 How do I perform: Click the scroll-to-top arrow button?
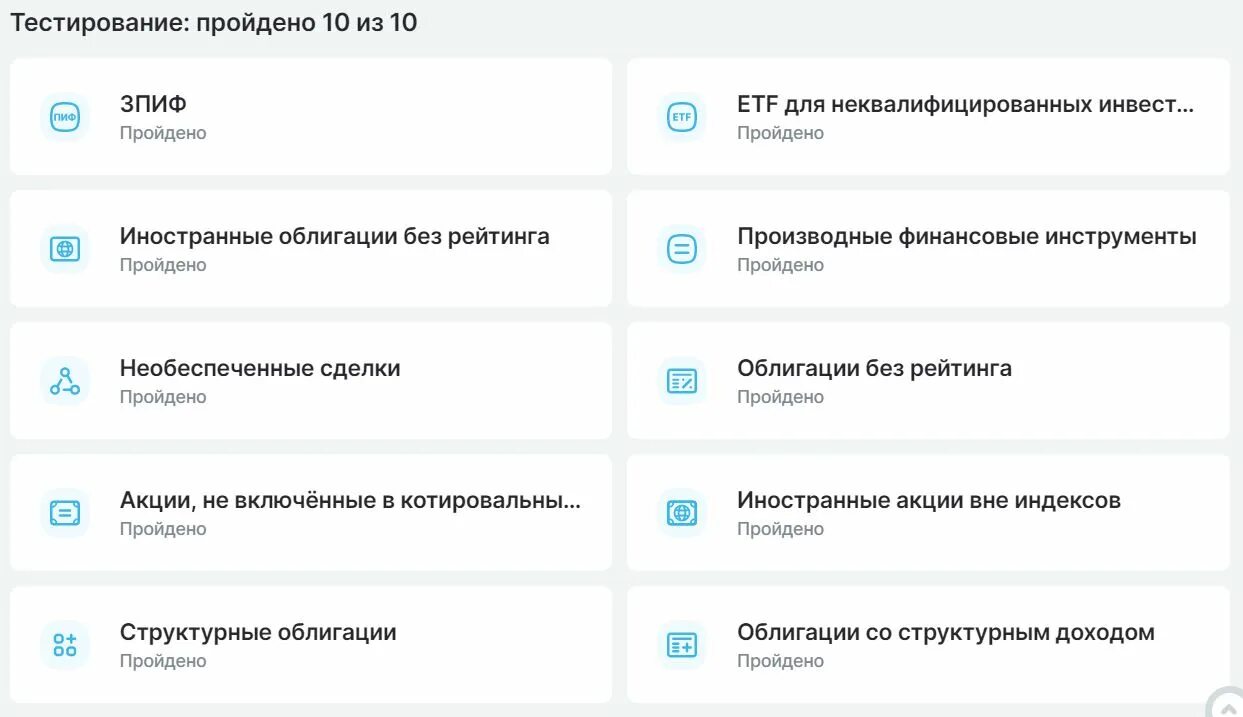click(x=1225, y=703)
